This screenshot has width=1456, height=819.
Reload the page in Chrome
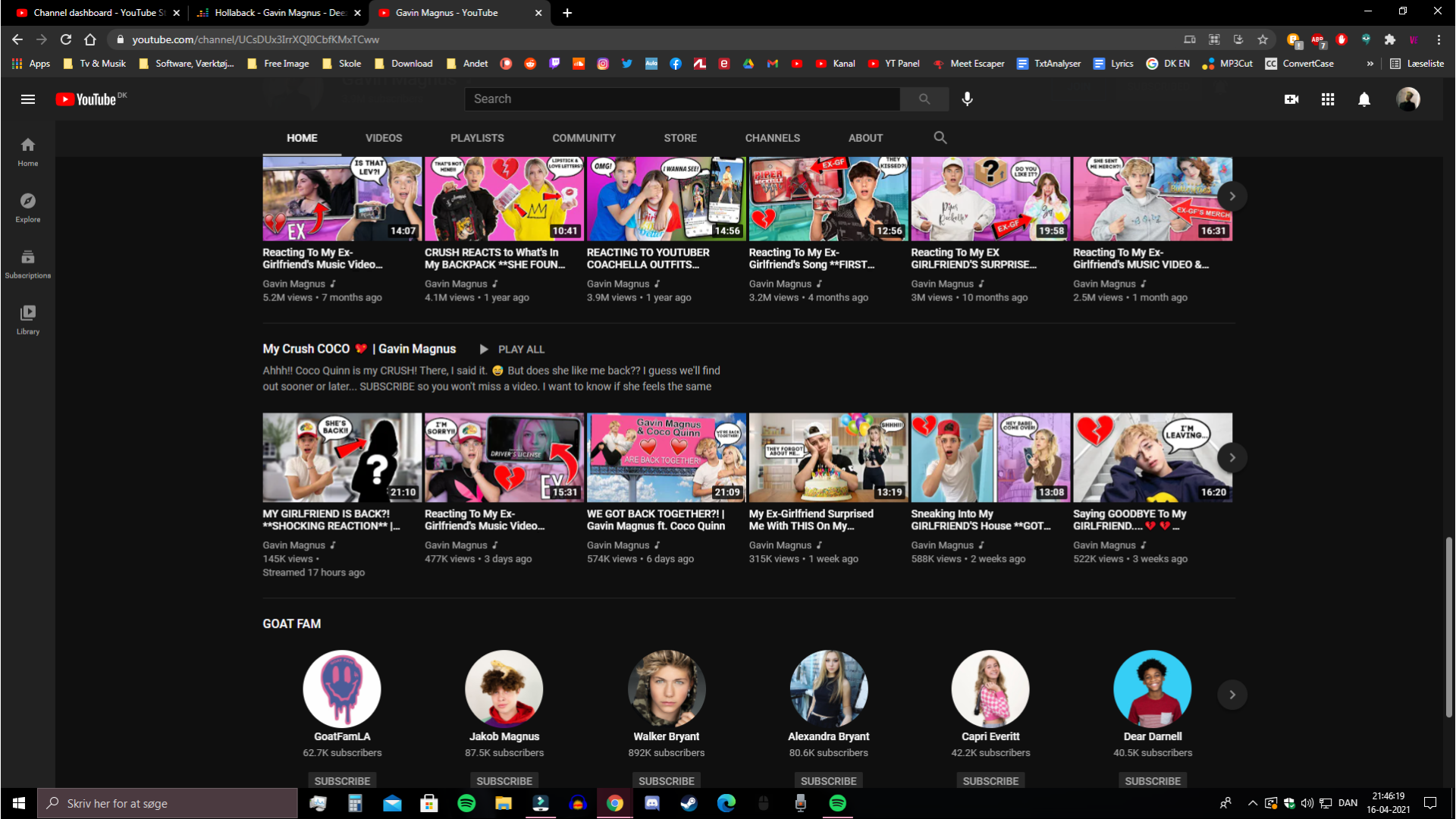pos(66,39)
